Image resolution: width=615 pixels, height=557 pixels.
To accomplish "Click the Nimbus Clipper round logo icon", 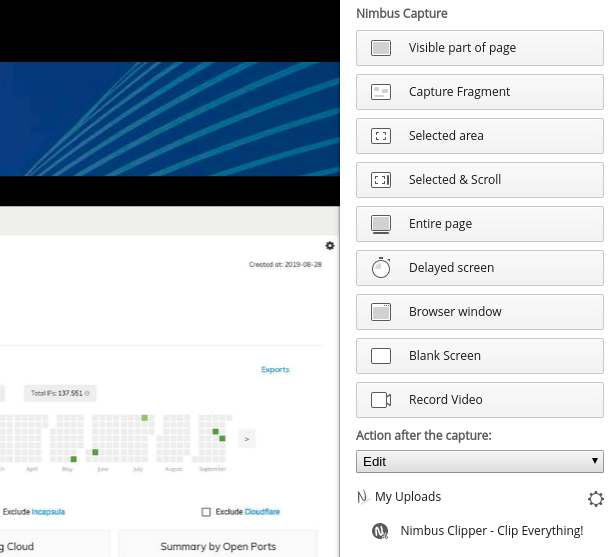I will pyautogui.click(x=380, y=531).
